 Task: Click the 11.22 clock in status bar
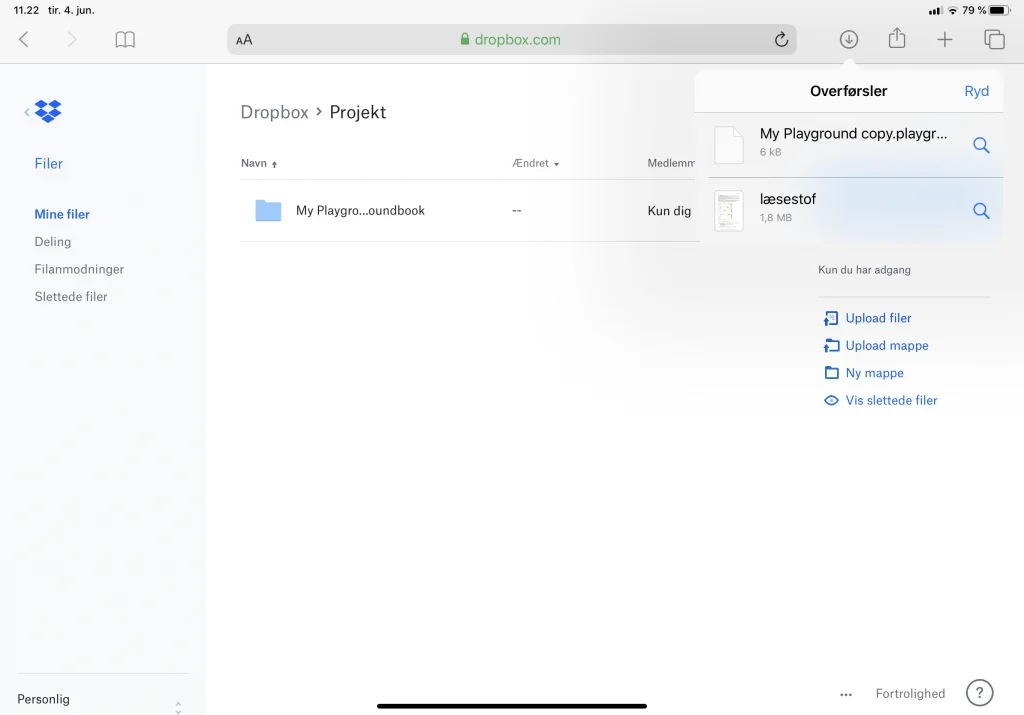click(26, 10)
